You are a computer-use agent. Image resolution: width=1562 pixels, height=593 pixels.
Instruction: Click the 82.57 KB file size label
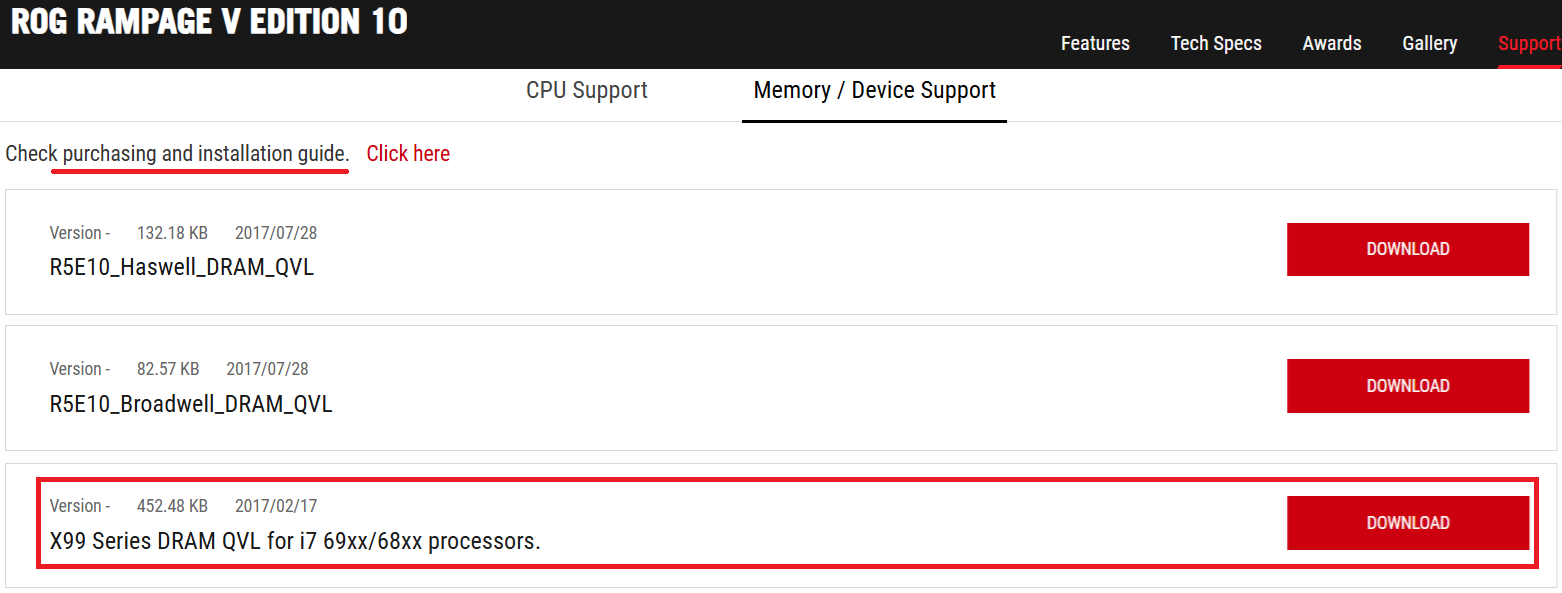click(168, 369)
